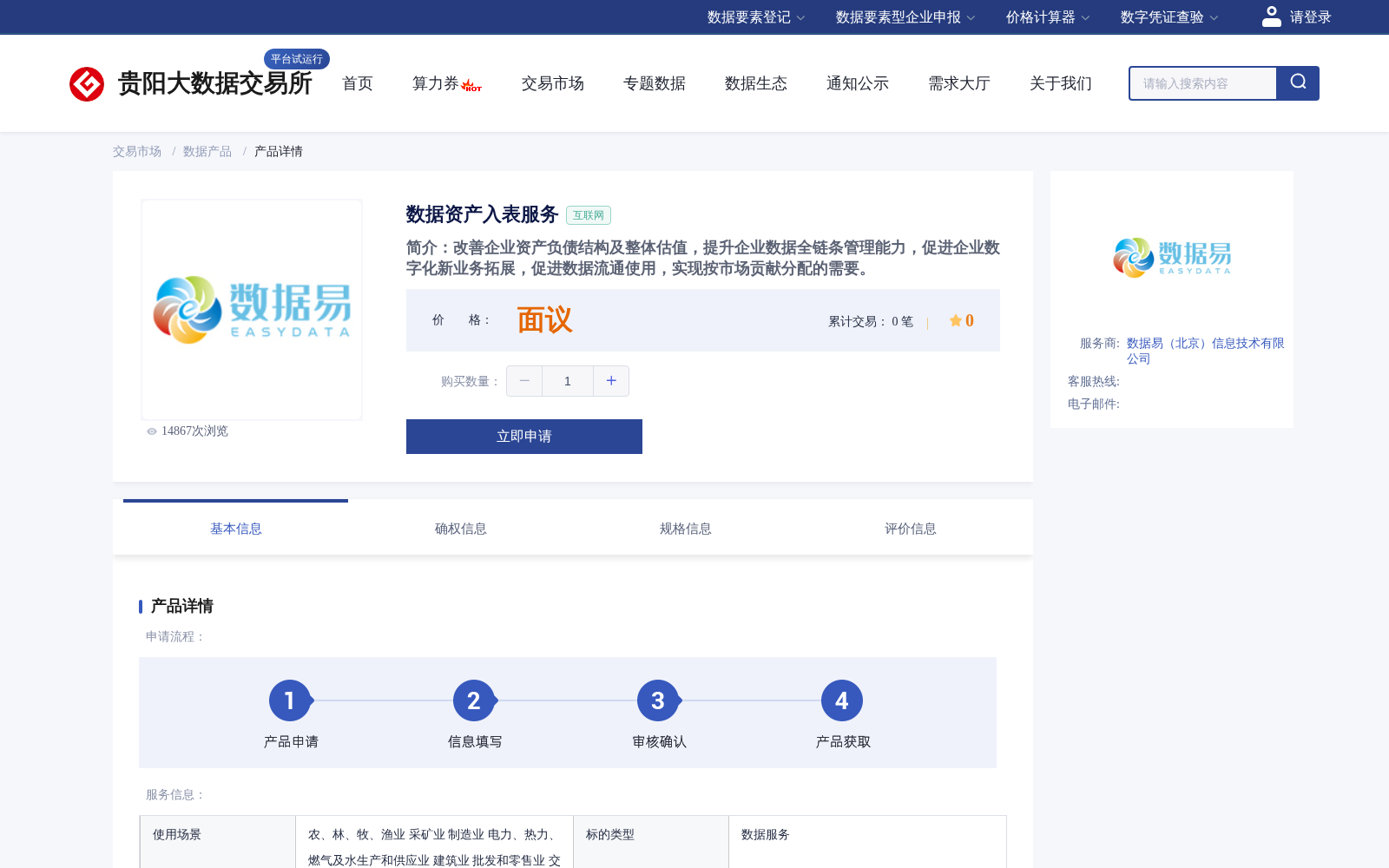Click the search magnifier button
The width and height of the screenshot is (1389, 868).
1298,83
